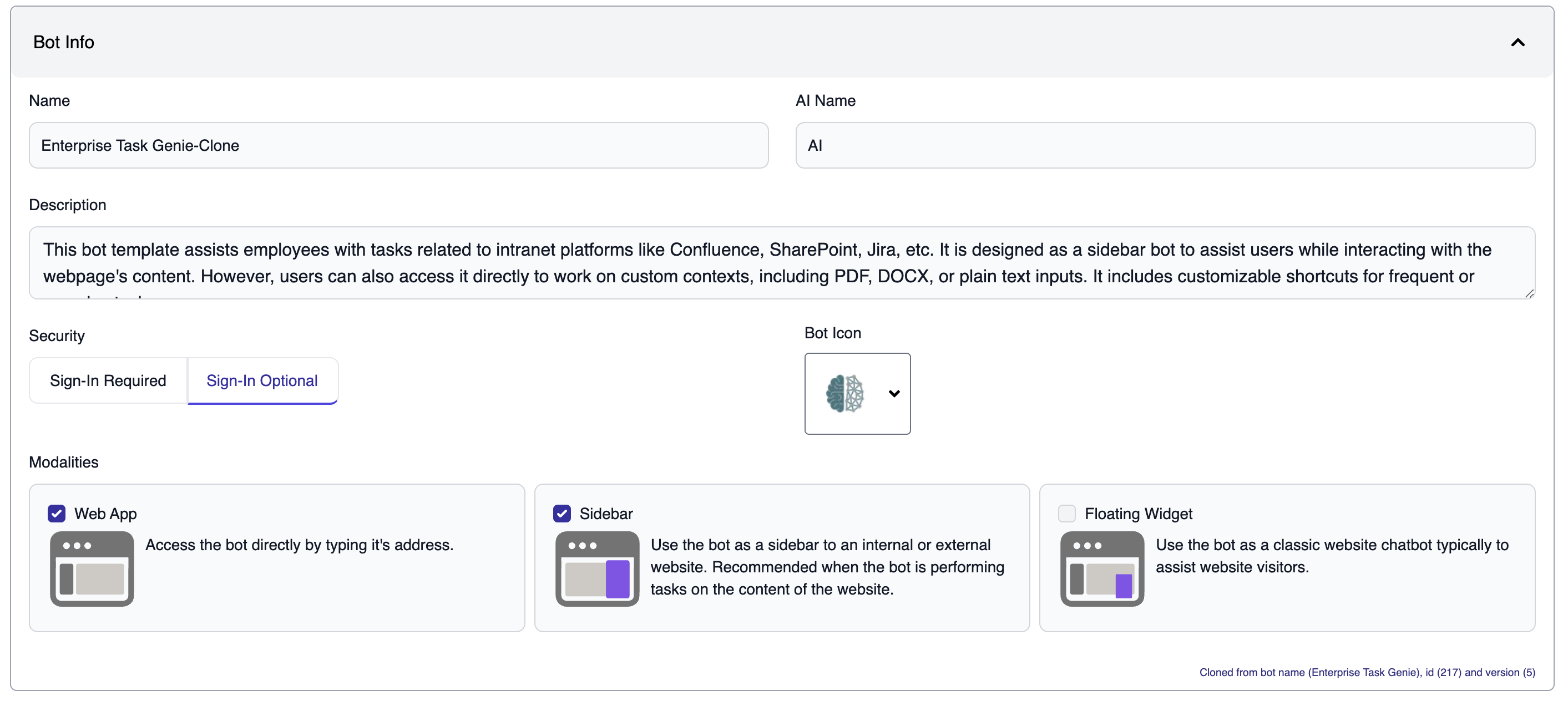Click into the Description text area
The height and width of the screenshot is (701, 1568).
[x=781, y=263]
